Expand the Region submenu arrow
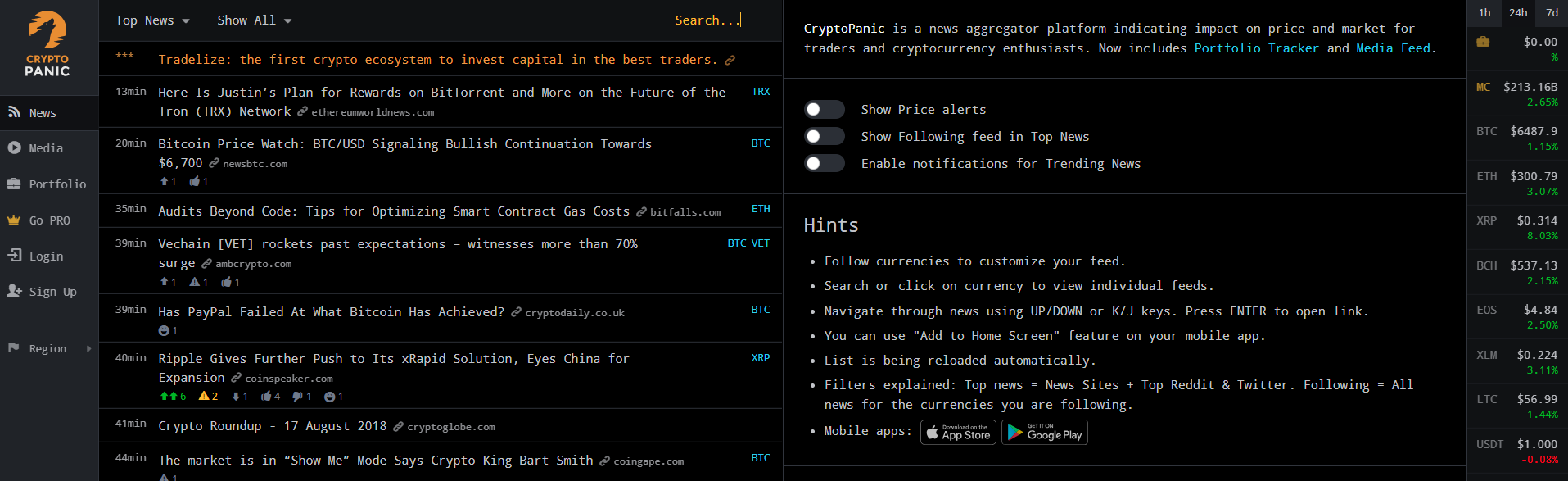 [88, 348]
